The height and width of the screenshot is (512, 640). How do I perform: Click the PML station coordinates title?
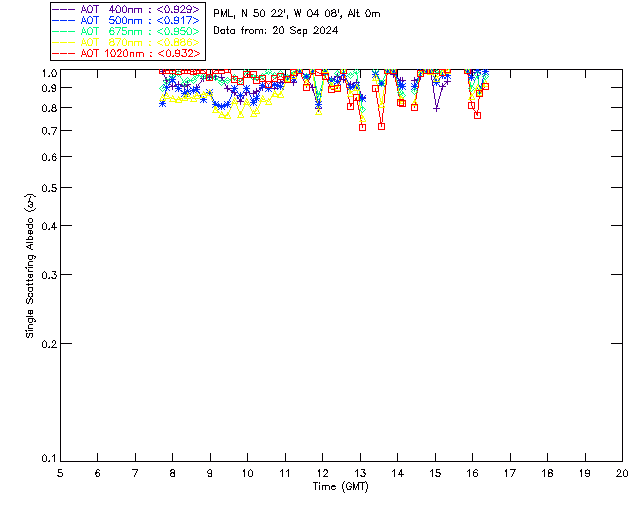click(x=297, y=14)
